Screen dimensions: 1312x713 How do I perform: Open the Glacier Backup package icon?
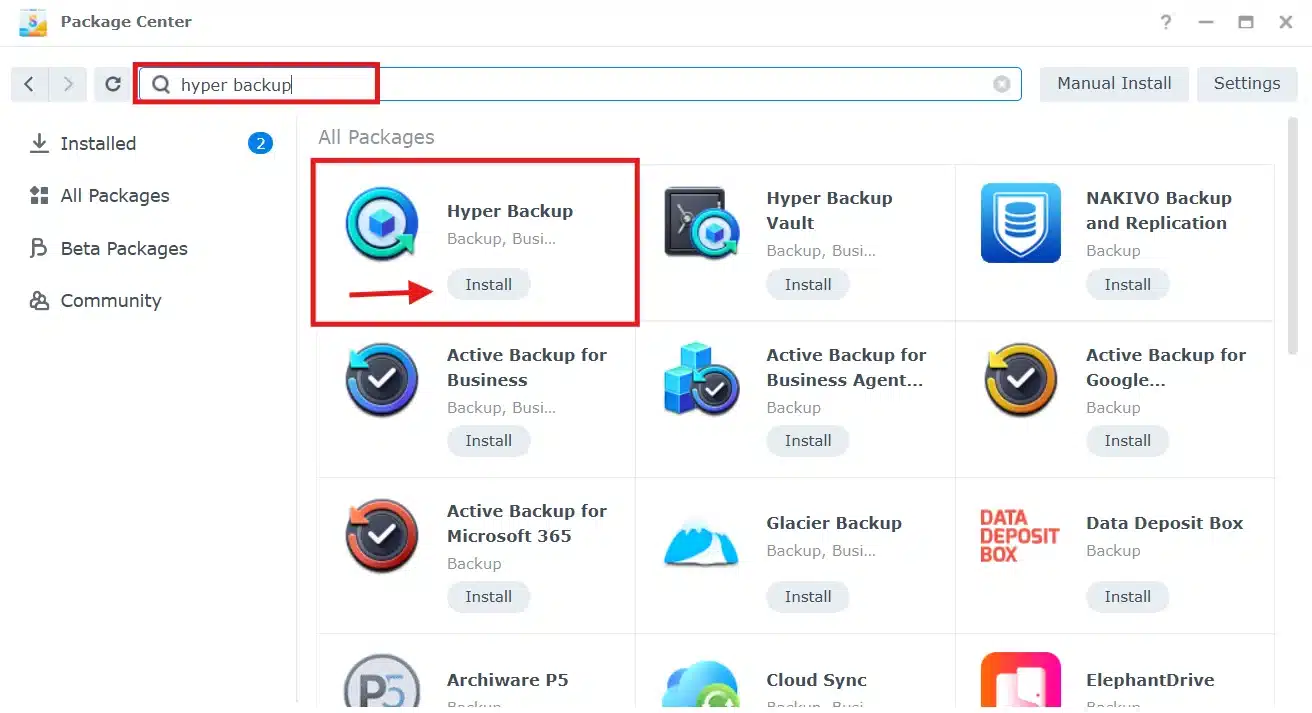coord(701,536)
